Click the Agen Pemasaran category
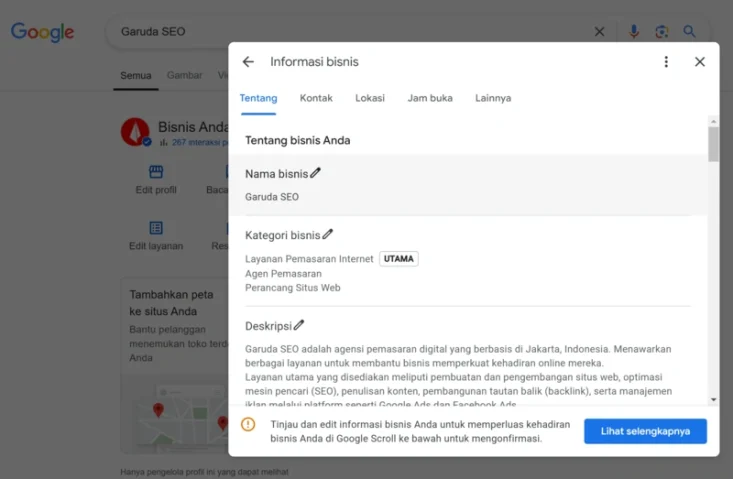The width and height of the screenshot is (733, 479). pyautogui.click(x=283, y=273)
